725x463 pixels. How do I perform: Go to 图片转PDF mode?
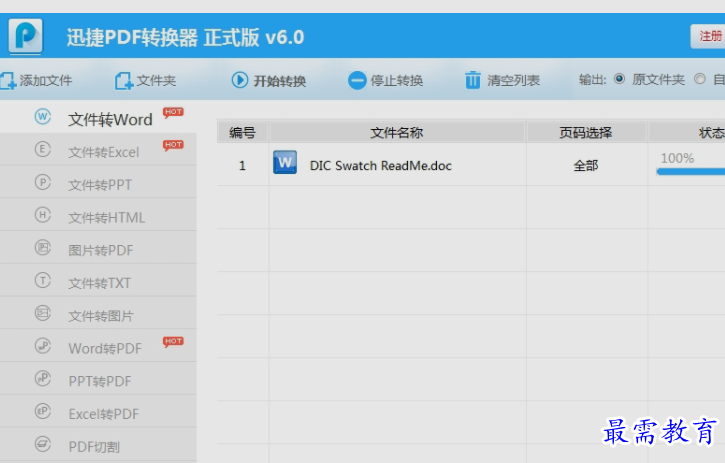coord(98,248)
